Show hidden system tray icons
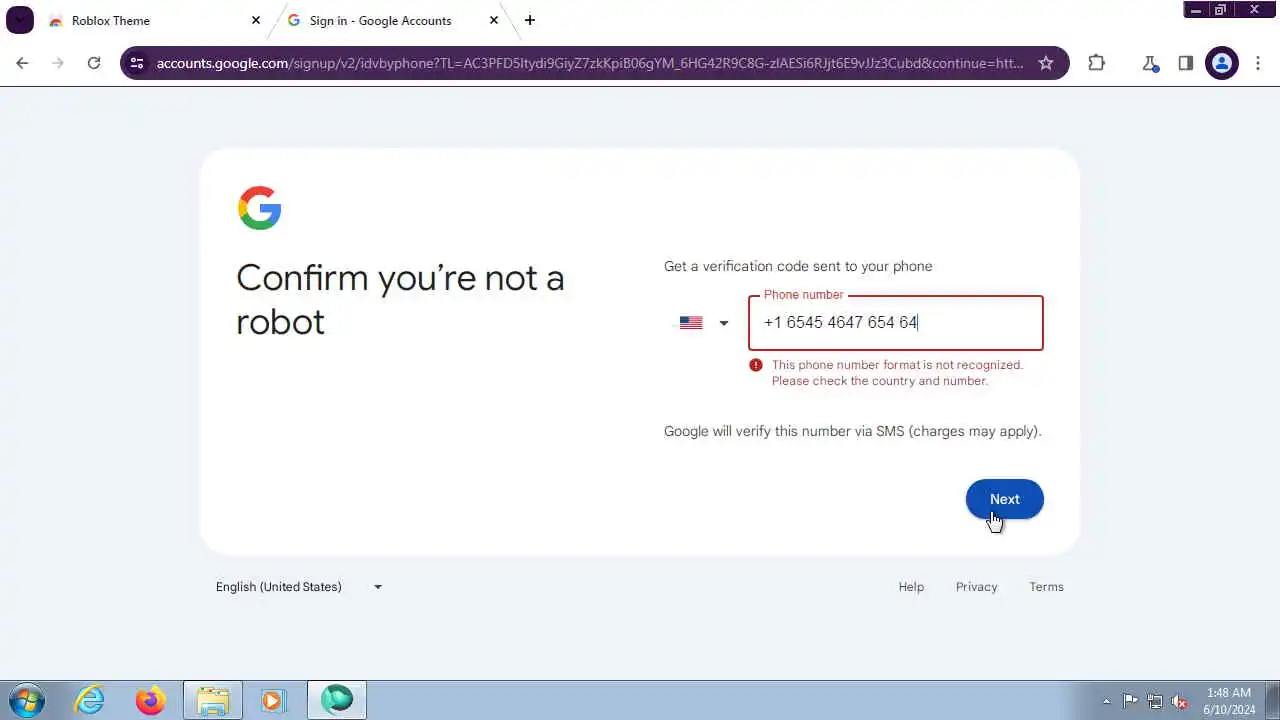 pyautogui.click(x=1106, y=701)
